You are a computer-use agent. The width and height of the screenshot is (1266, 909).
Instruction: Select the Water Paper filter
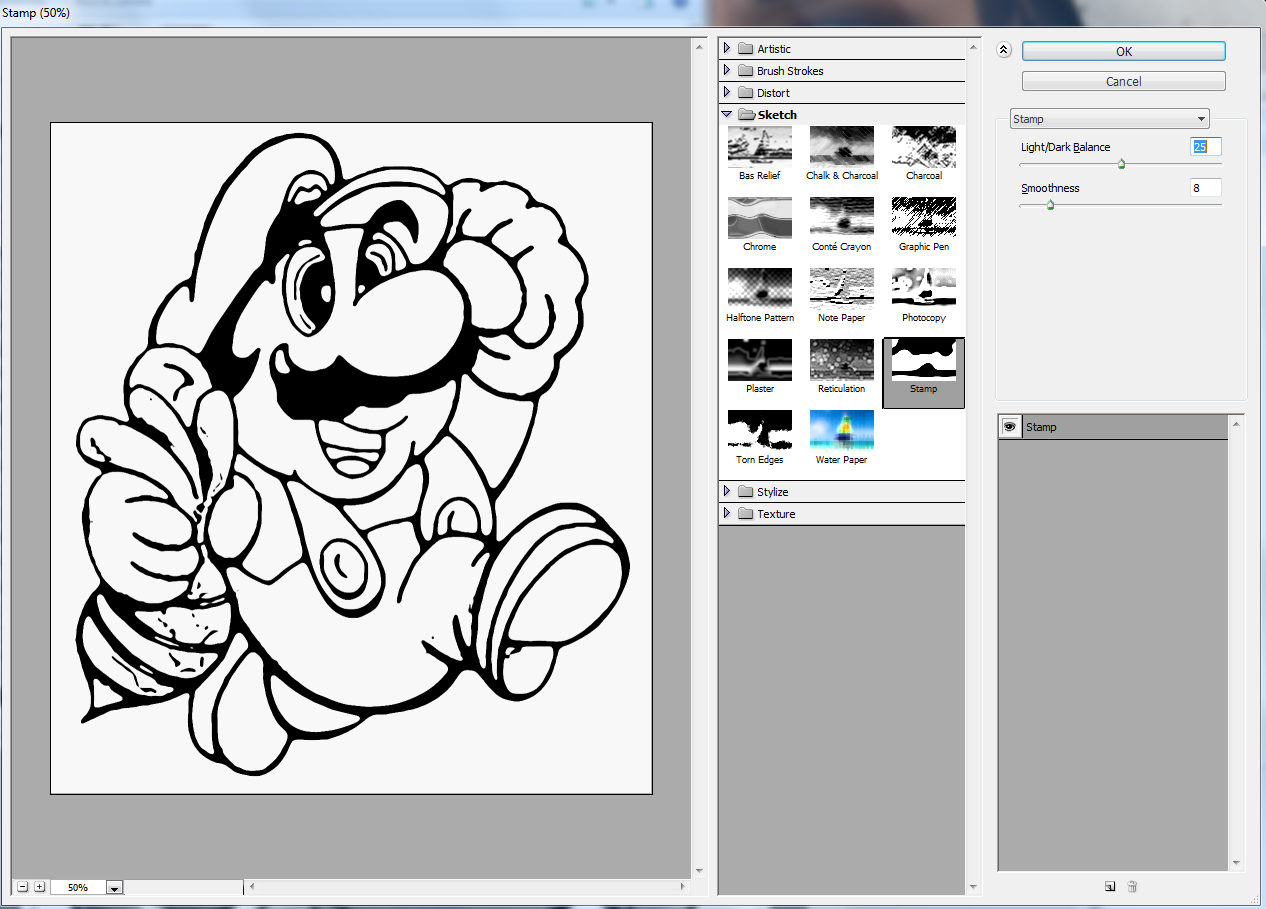click(841, 430)
